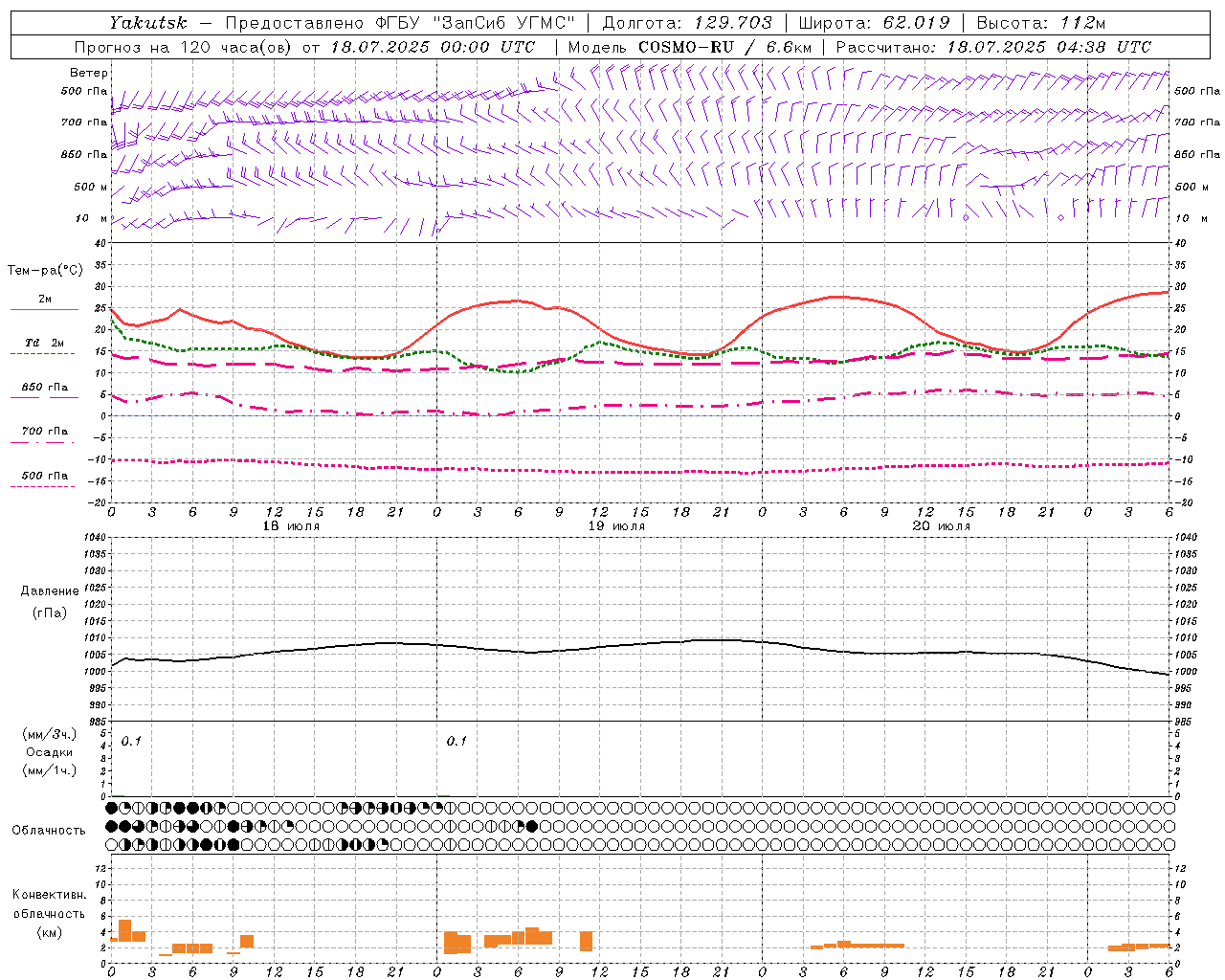Click the "Облачность" cloud cover label
This screenshot has width=1225, height=980.
click(49, 831)
